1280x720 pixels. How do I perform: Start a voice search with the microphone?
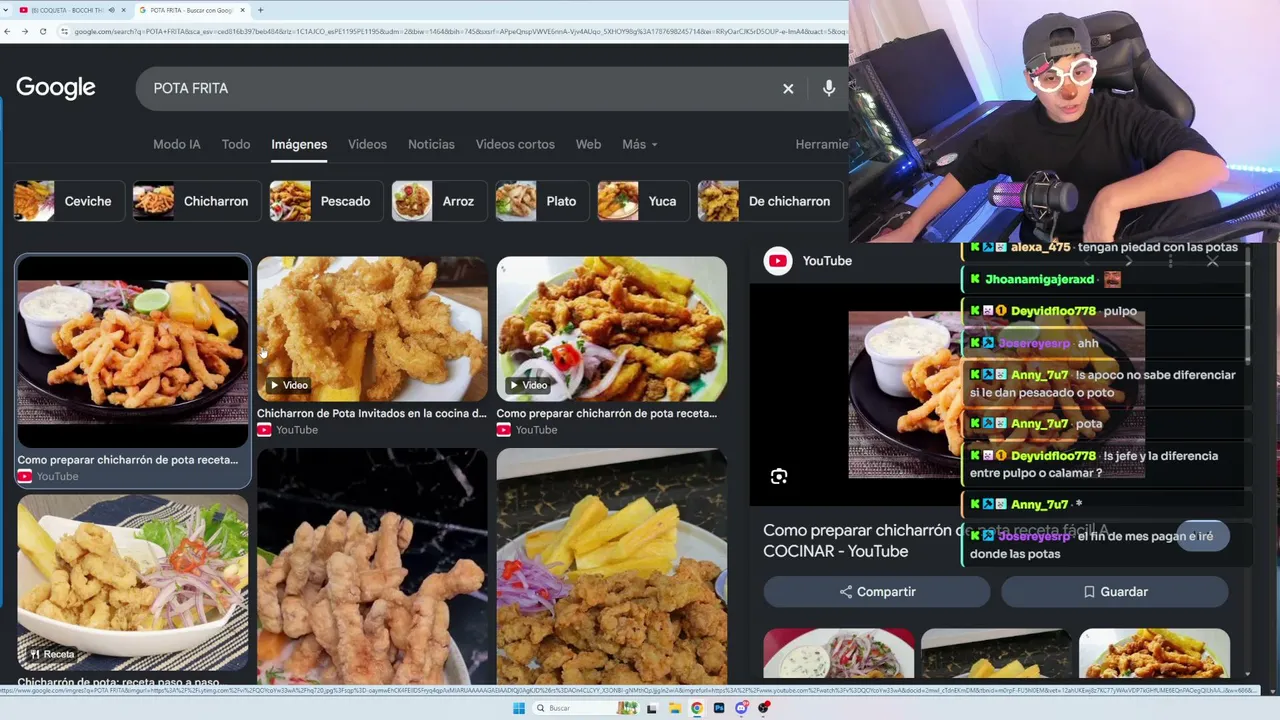click(829, 88)
